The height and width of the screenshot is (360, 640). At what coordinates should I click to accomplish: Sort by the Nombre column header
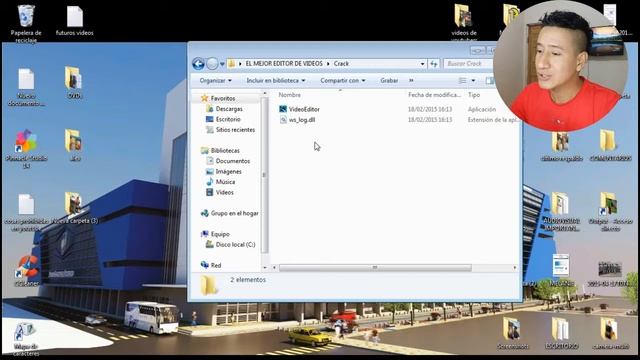289,95
